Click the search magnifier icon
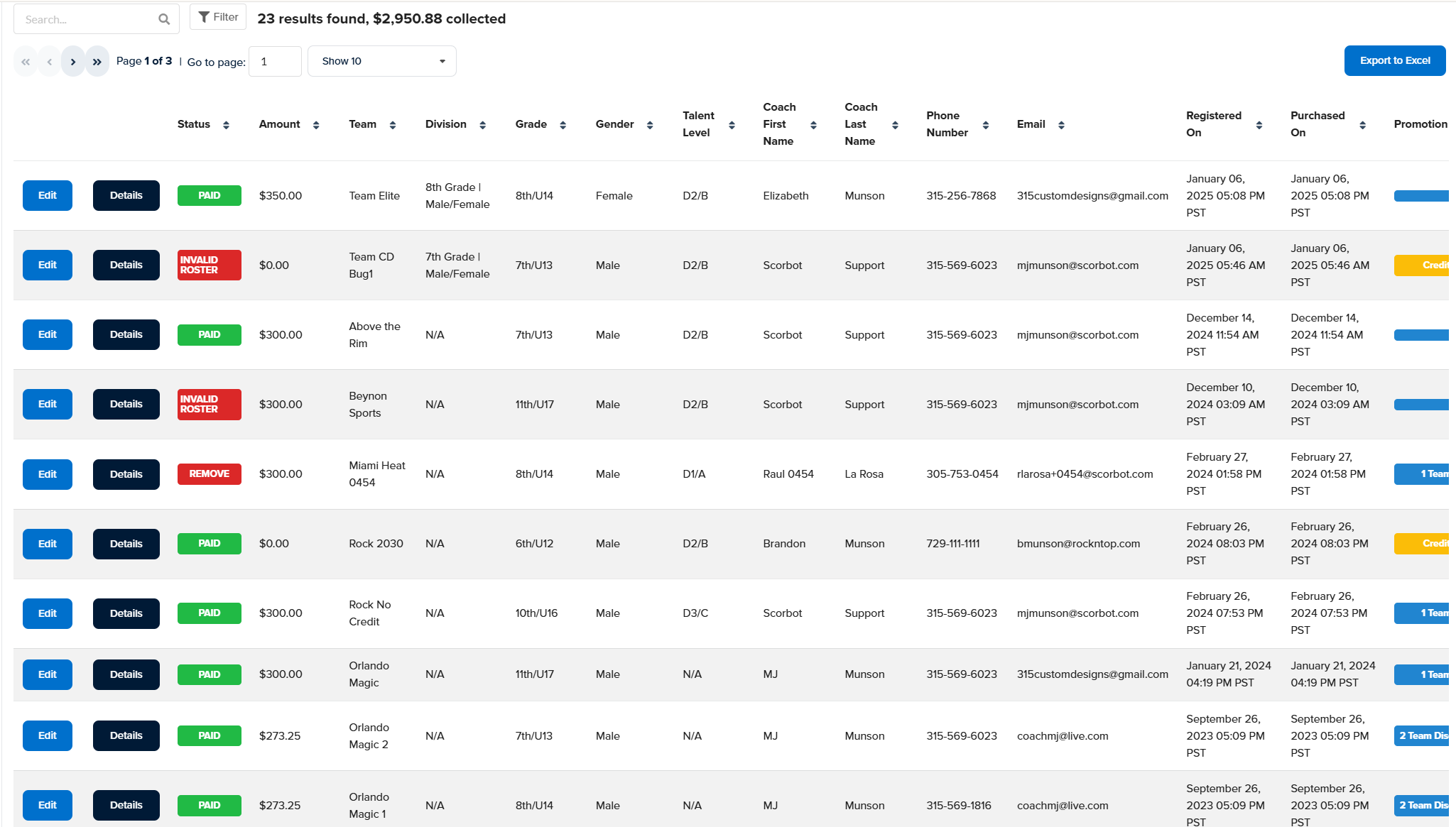Screen dimensions: 1456x827 tap(164, 19)
